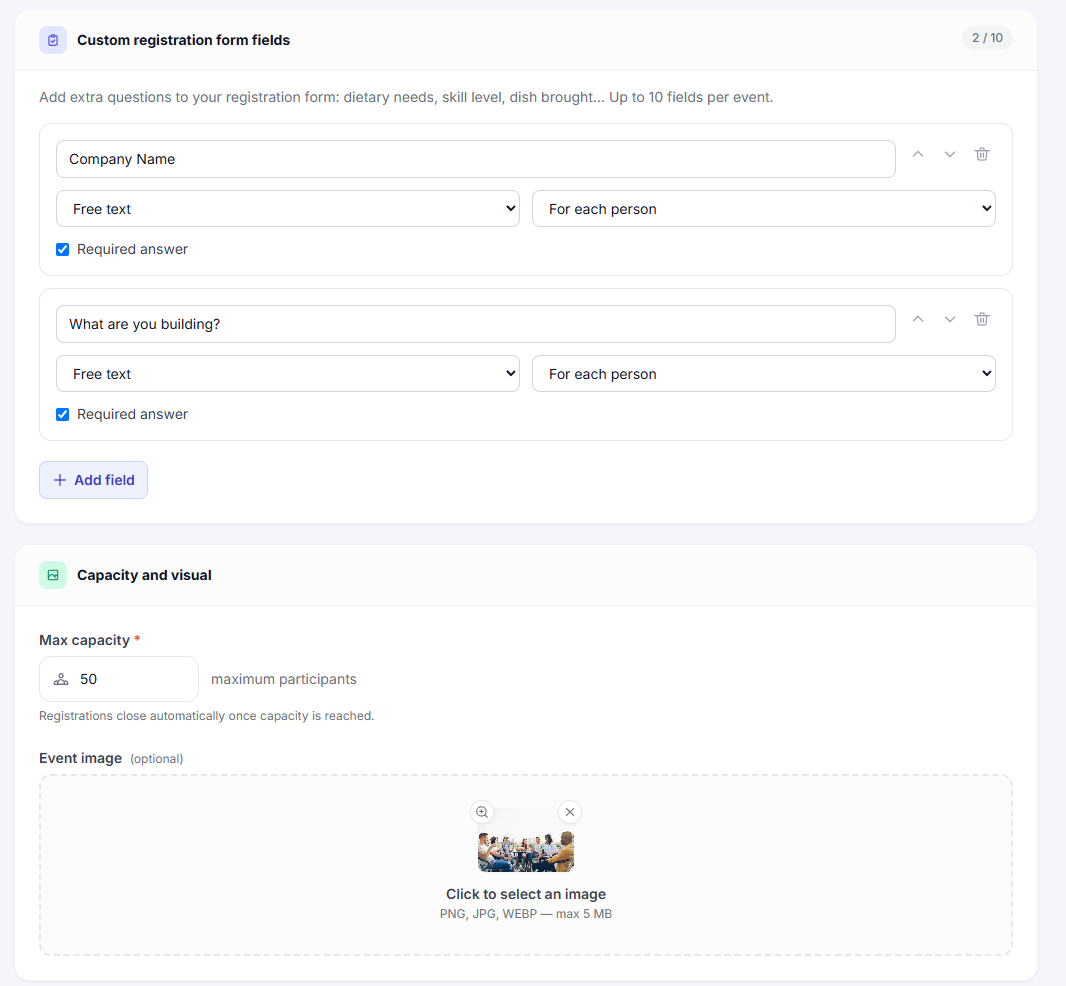Click the clipboard icon beside Custom registration form fields

coord(53,40)
